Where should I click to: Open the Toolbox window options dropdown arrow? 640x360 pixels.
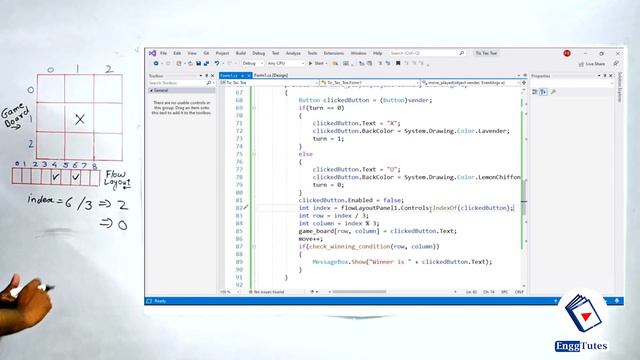pyautogui.click(x=201, y=76)
